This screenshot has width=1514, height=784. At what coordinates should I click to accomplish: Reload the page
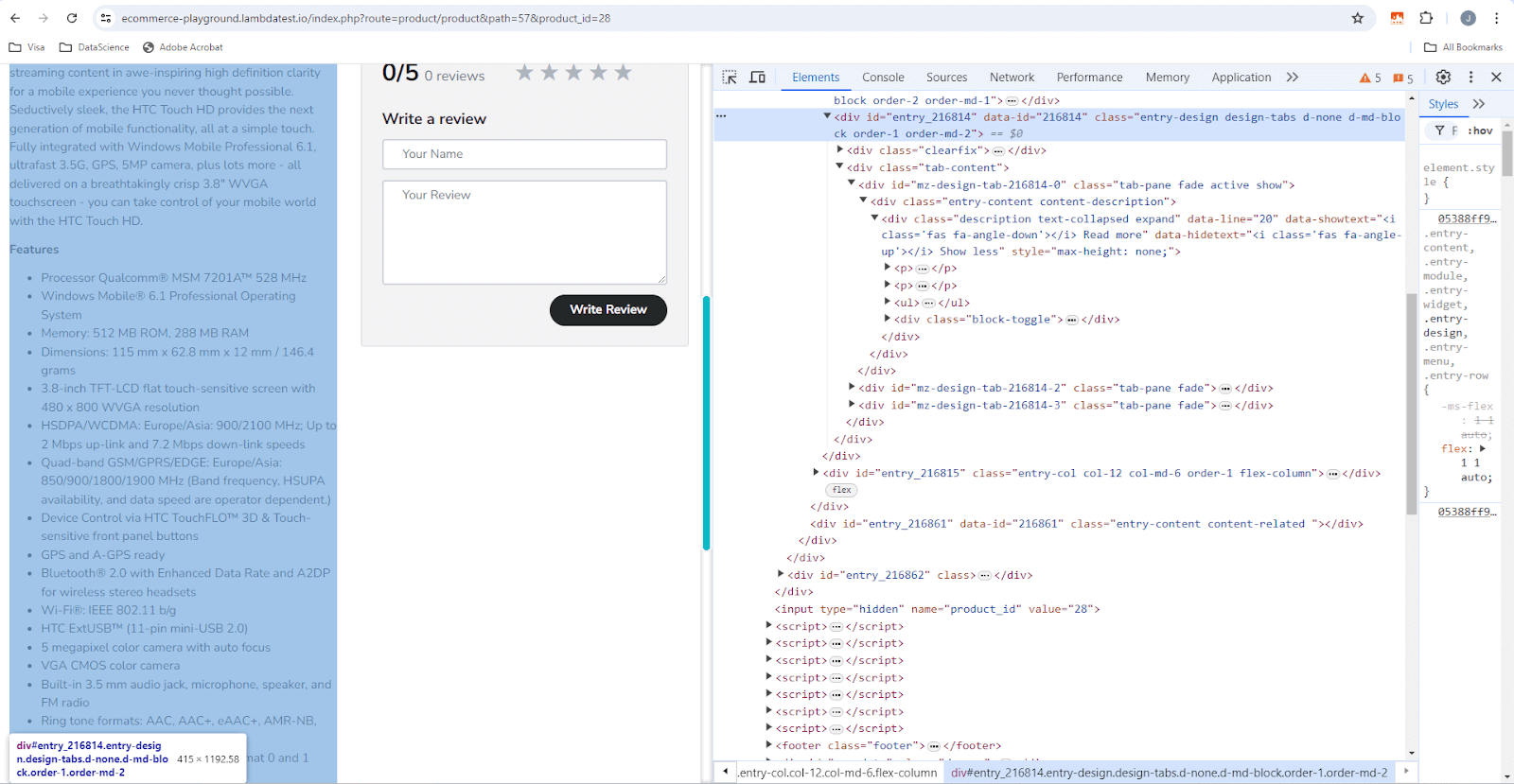coord(72,18)
